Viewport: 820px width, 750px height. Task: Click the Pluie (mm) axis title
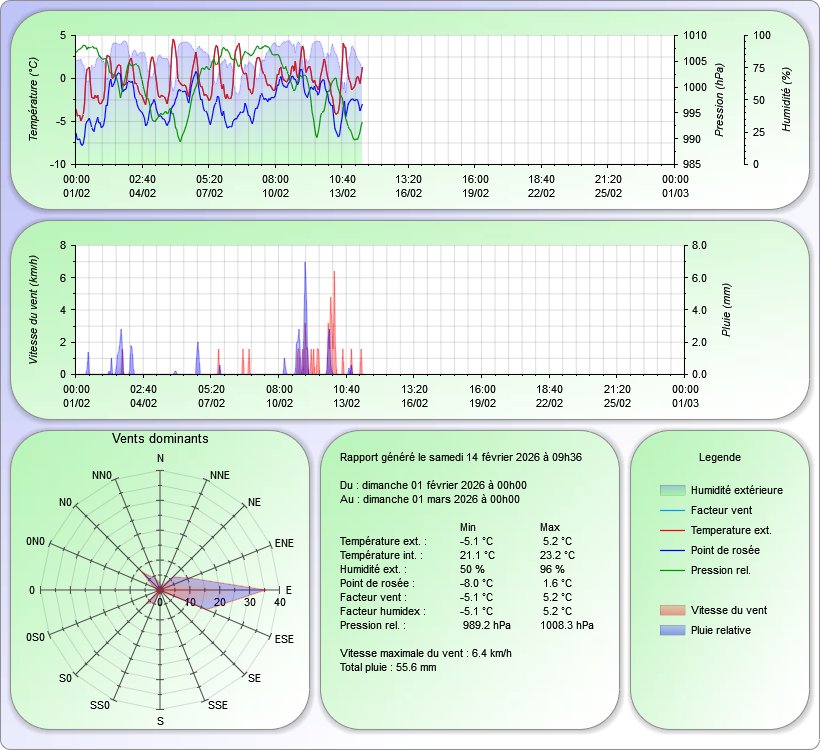tap(727, 308)
